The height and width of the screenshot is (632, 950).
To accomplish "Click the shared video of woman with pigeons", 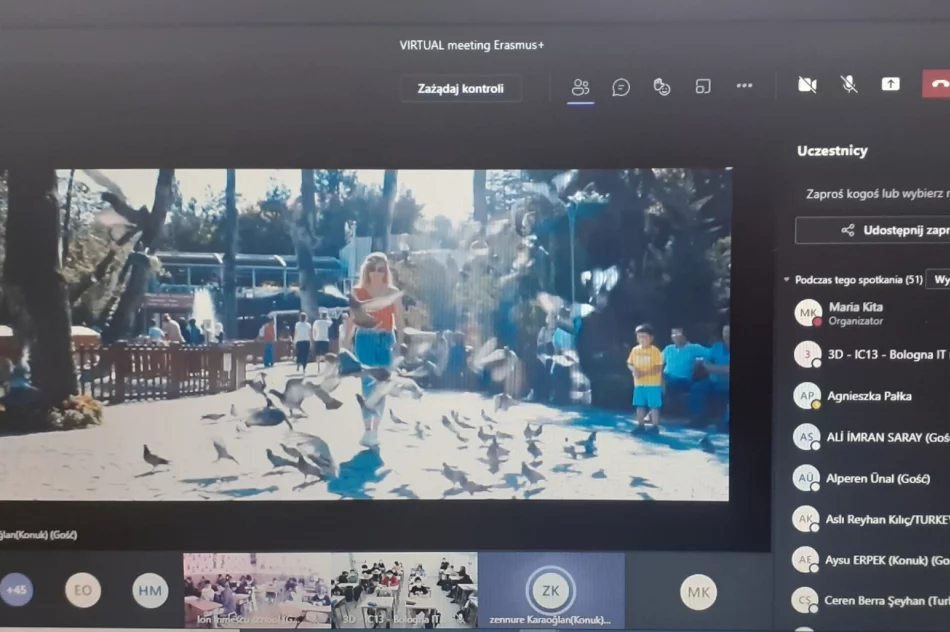I will click(365, 335).
